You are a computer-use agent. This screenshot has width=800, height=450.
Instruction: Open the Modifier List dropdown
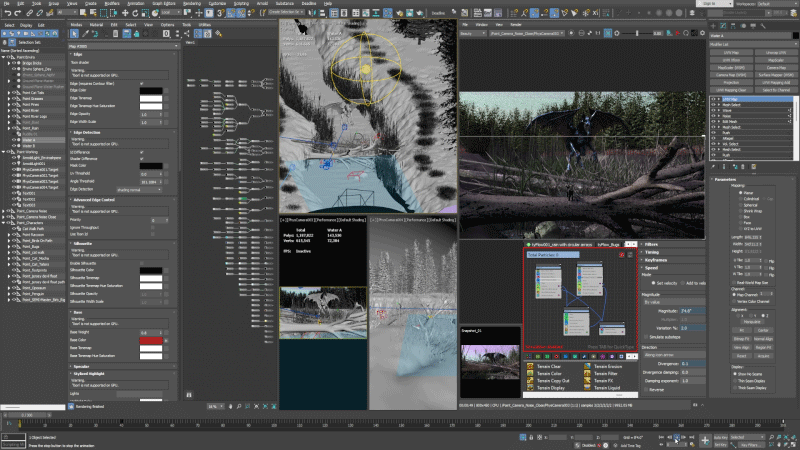[752, 44]
